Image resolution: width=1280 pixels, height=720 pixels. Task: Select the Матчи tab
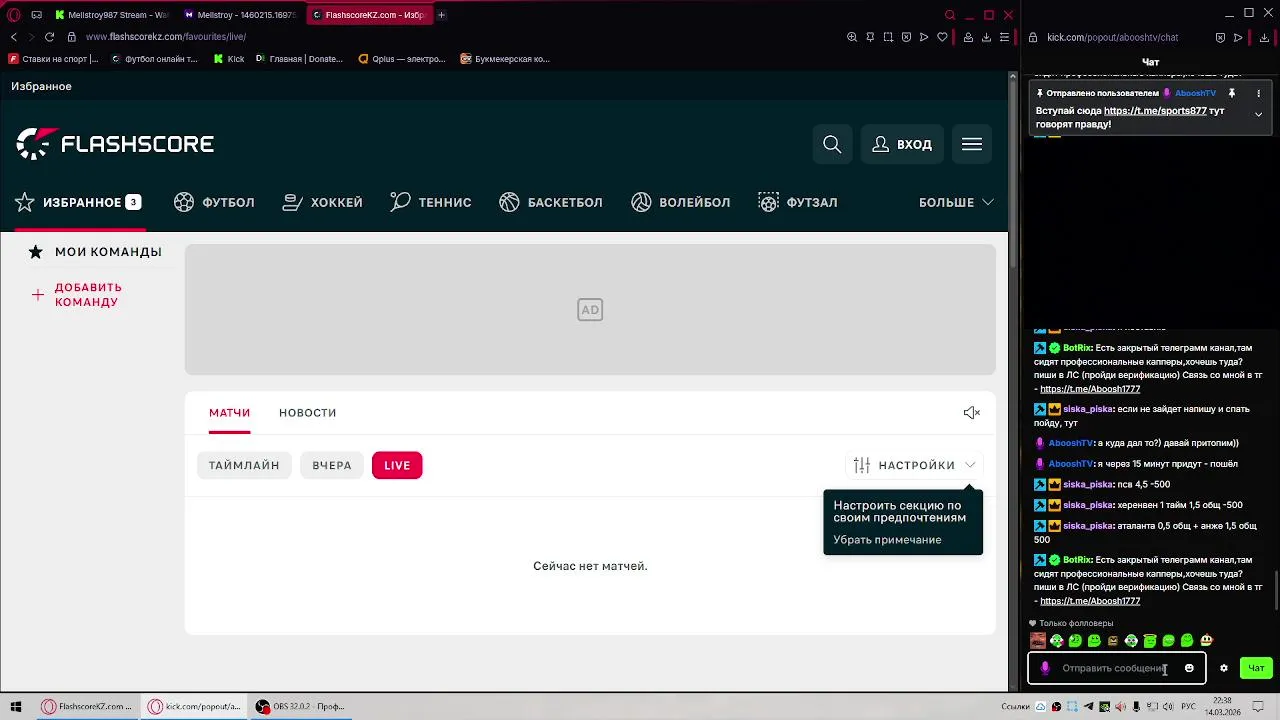(230, 413)
